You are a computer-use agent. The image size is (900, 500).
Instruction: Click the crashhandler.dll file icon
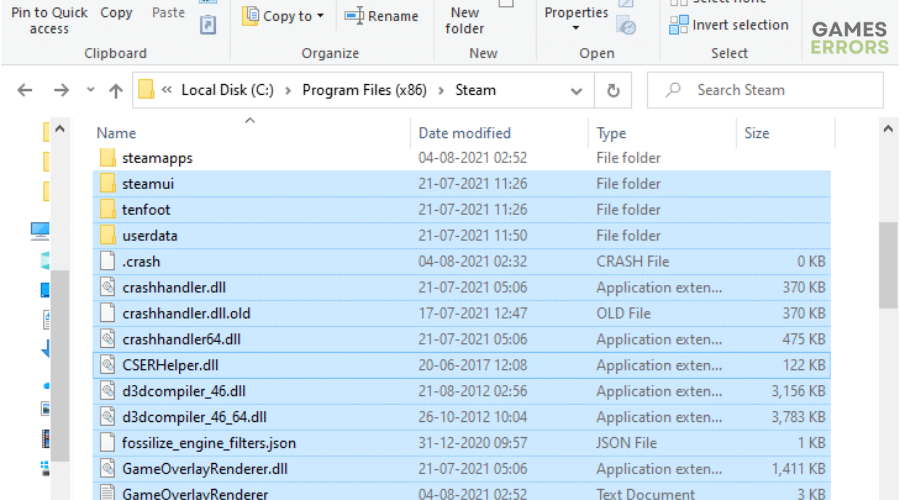point(107,287)
